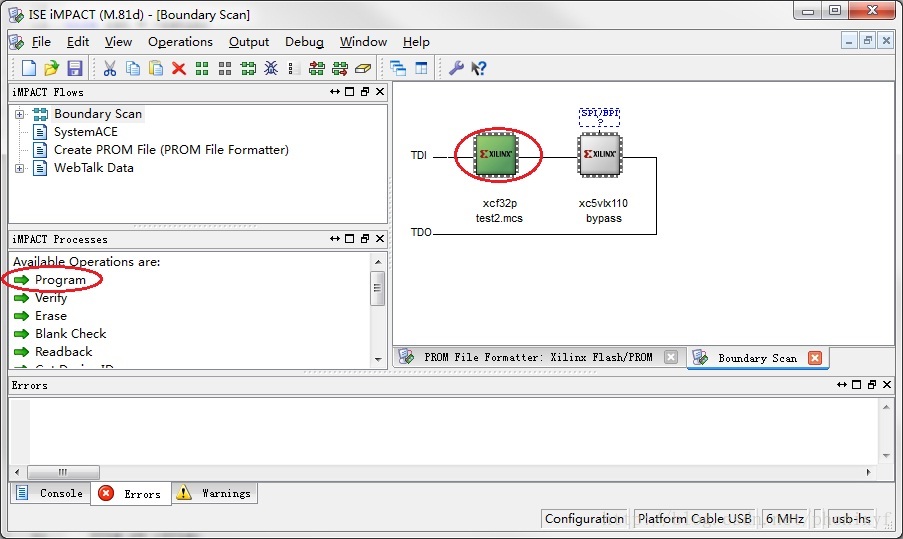903x539 pixels.
Task: Switch to the Boundary Scan document tab
Action: tap(757, 358)
